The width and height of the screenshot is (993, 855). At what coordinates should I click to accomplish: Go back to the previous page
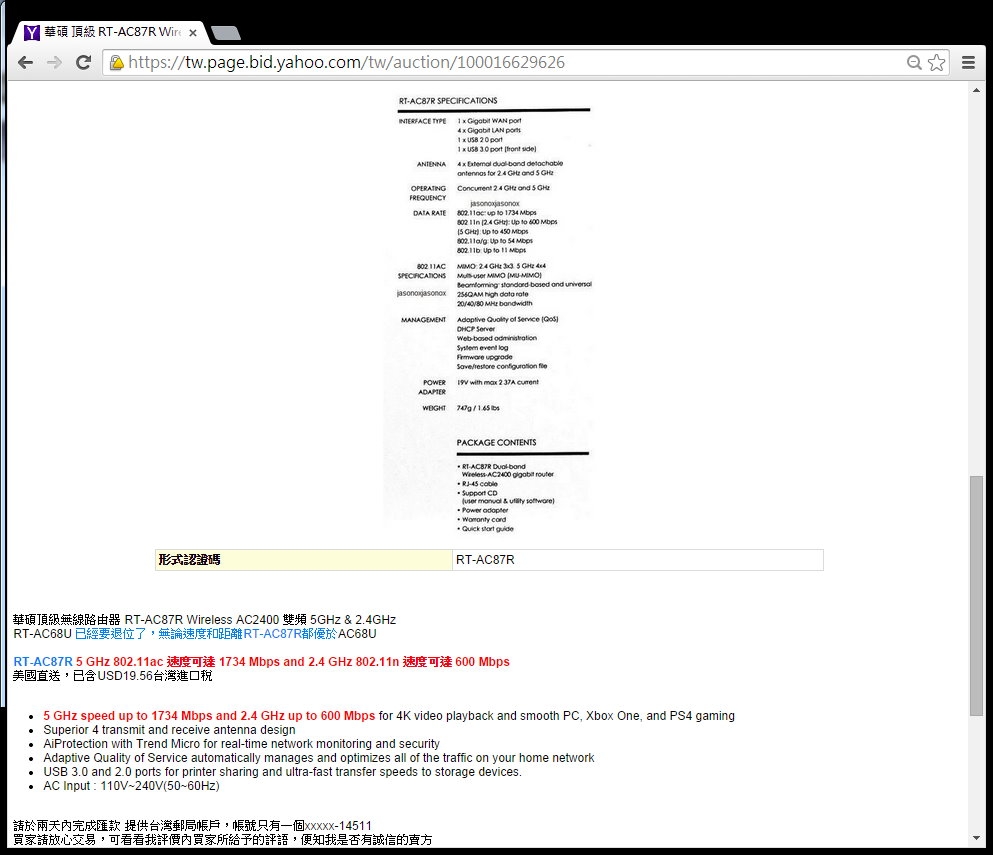25,62
